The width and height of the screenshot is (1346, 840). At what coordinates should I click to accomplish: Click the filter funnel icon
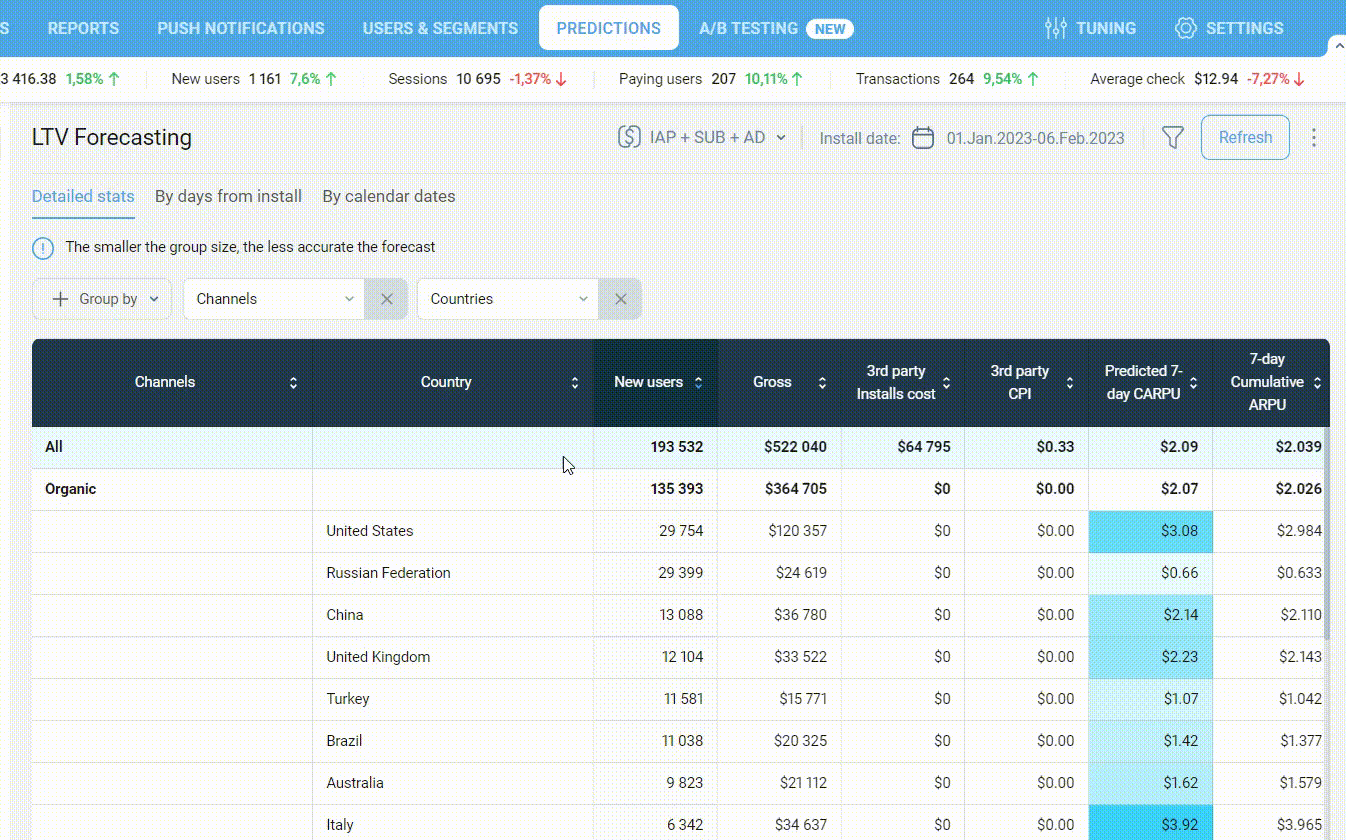pos(1172,138)
